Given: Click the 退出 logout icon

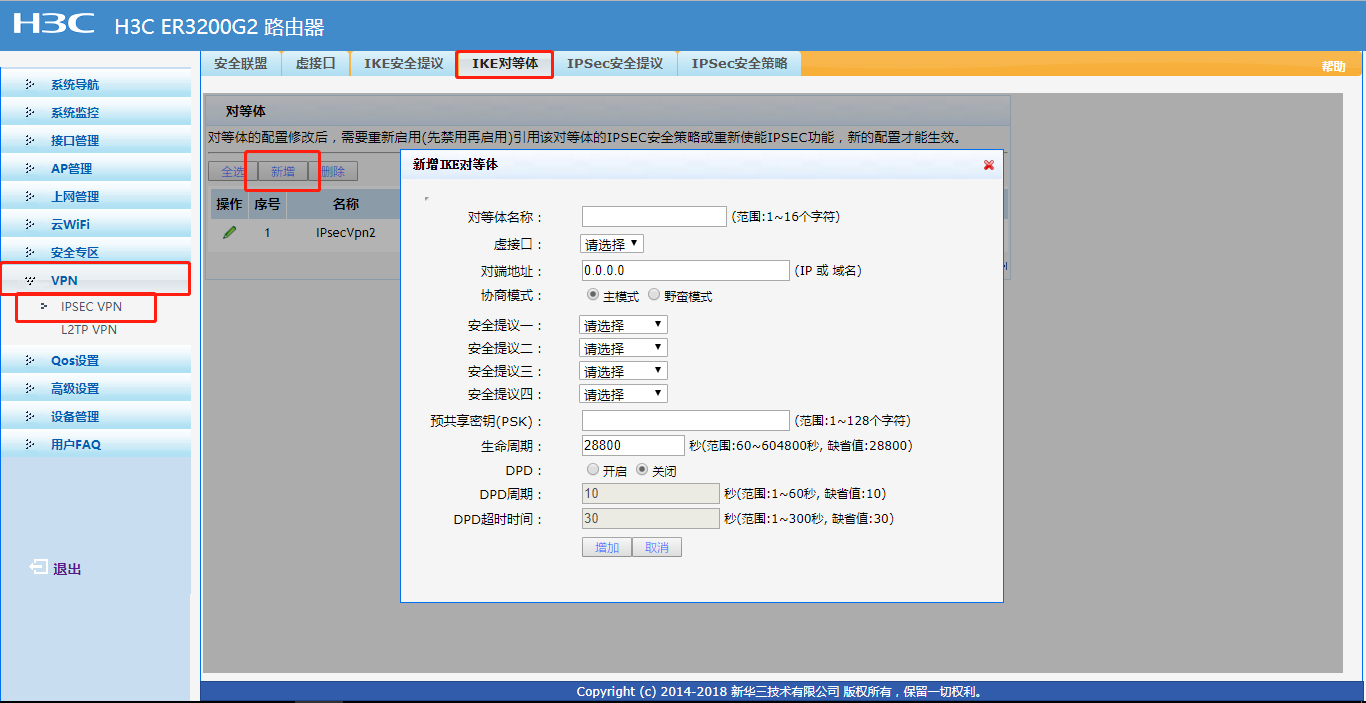Looking at the screenshot, I should [x=38, y=567].
